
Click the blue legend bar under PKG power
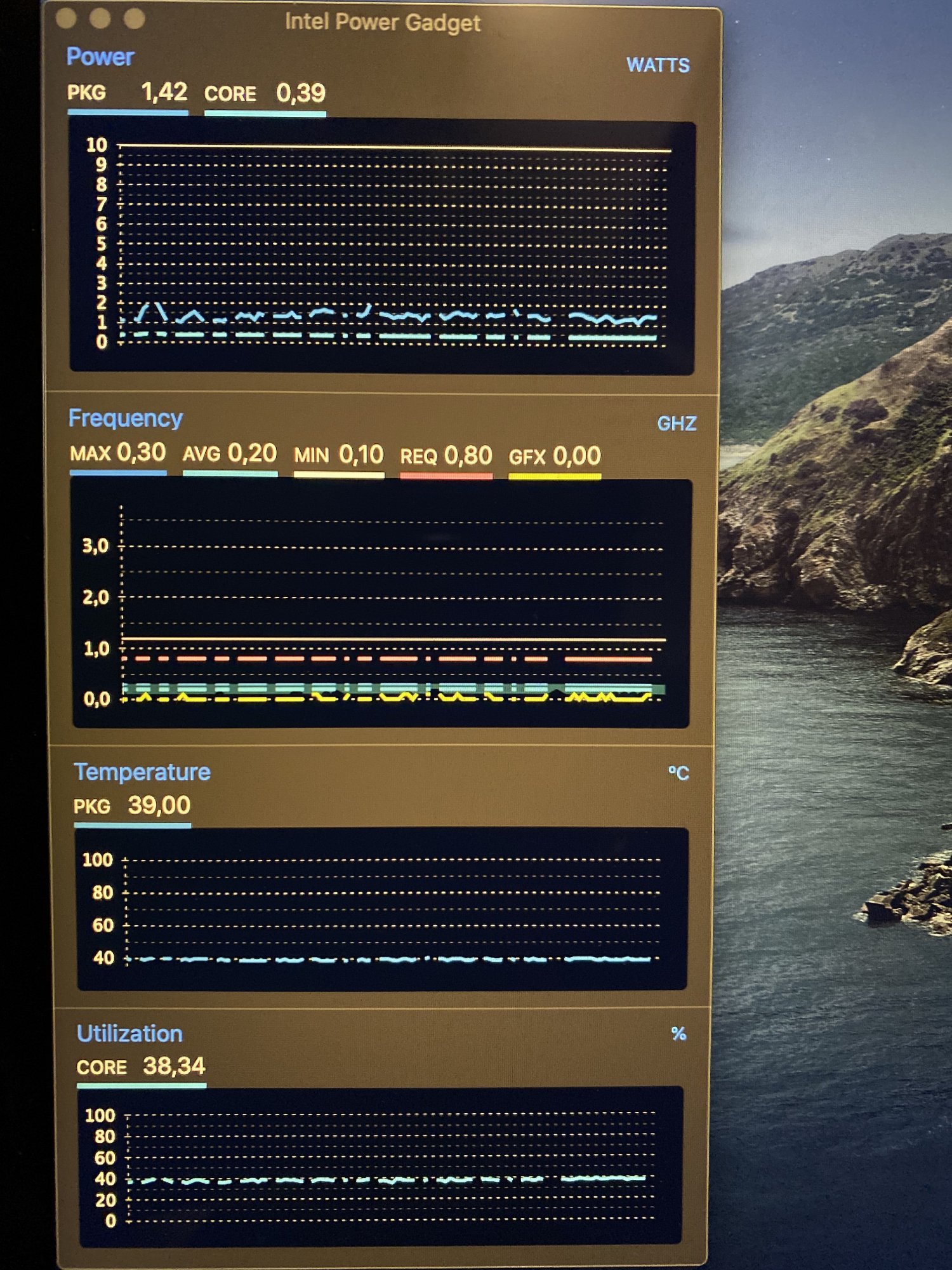[128, 112]
